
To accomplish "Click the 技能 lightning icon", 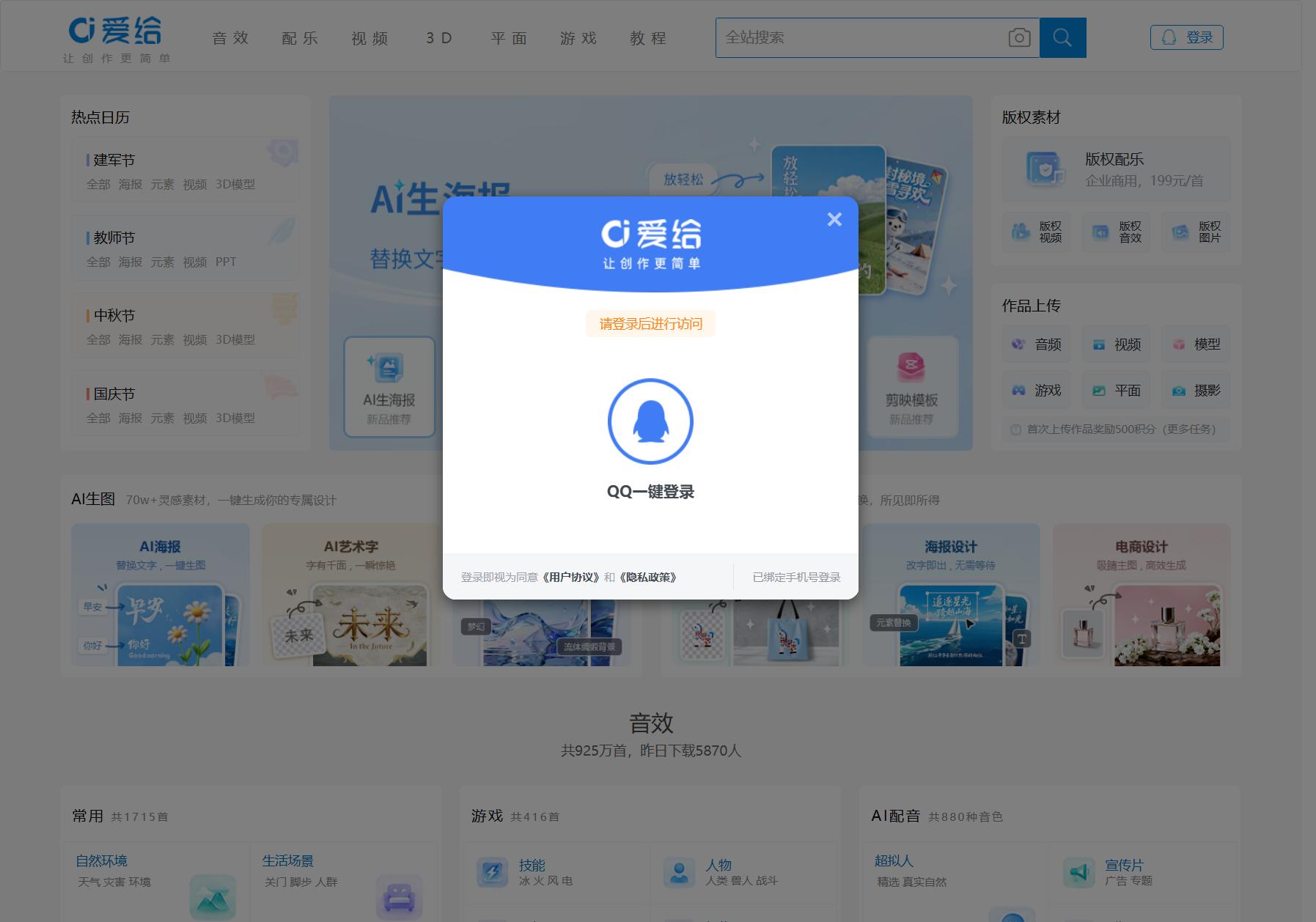I will coord(492,872).
